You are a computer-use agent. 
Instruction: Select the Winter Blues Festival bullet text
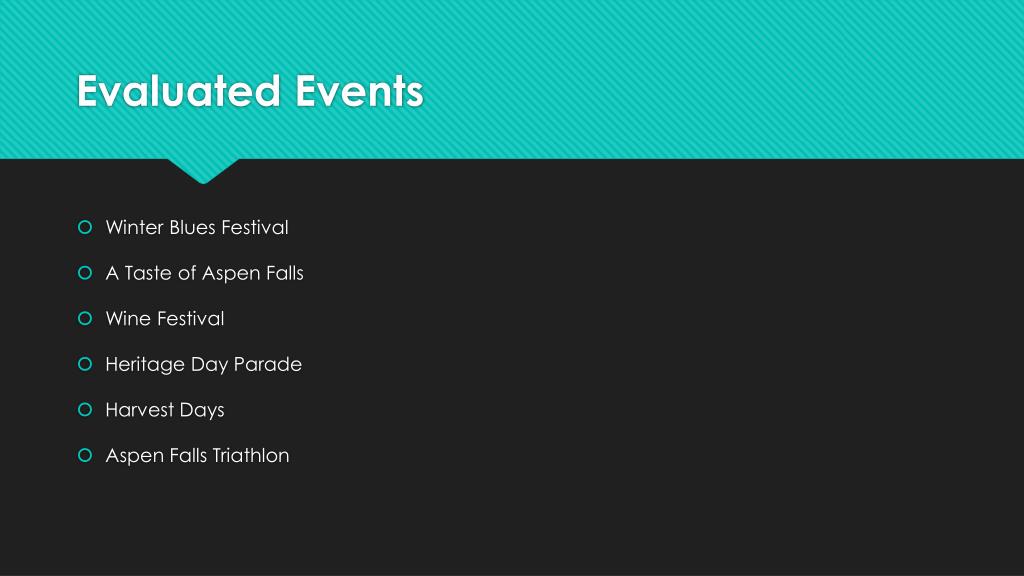(197, 227)
